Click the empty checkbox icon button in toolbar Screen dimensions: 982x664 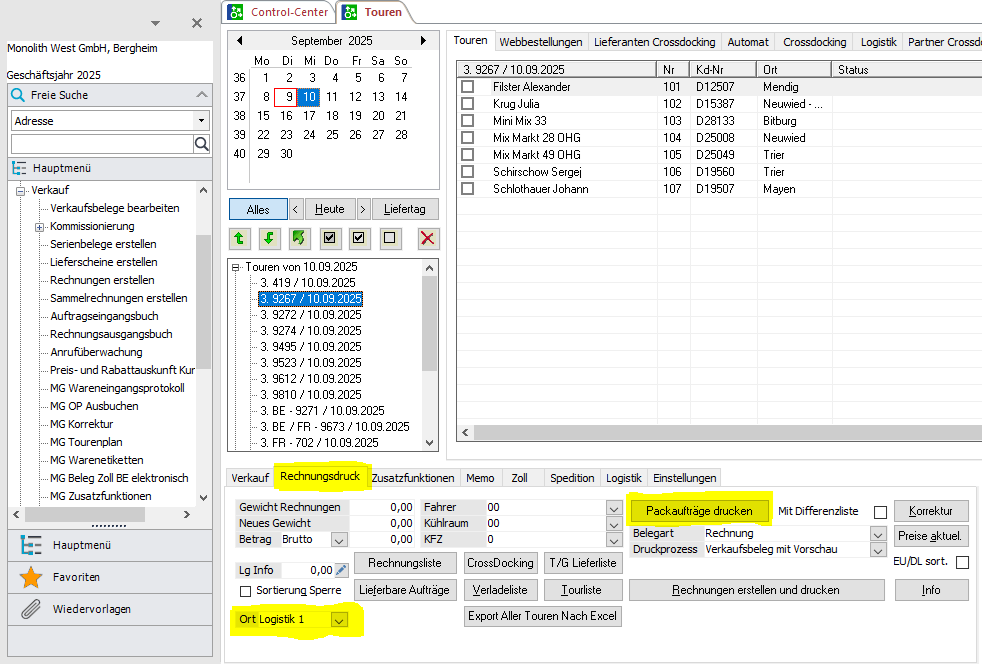click(391, 238)
